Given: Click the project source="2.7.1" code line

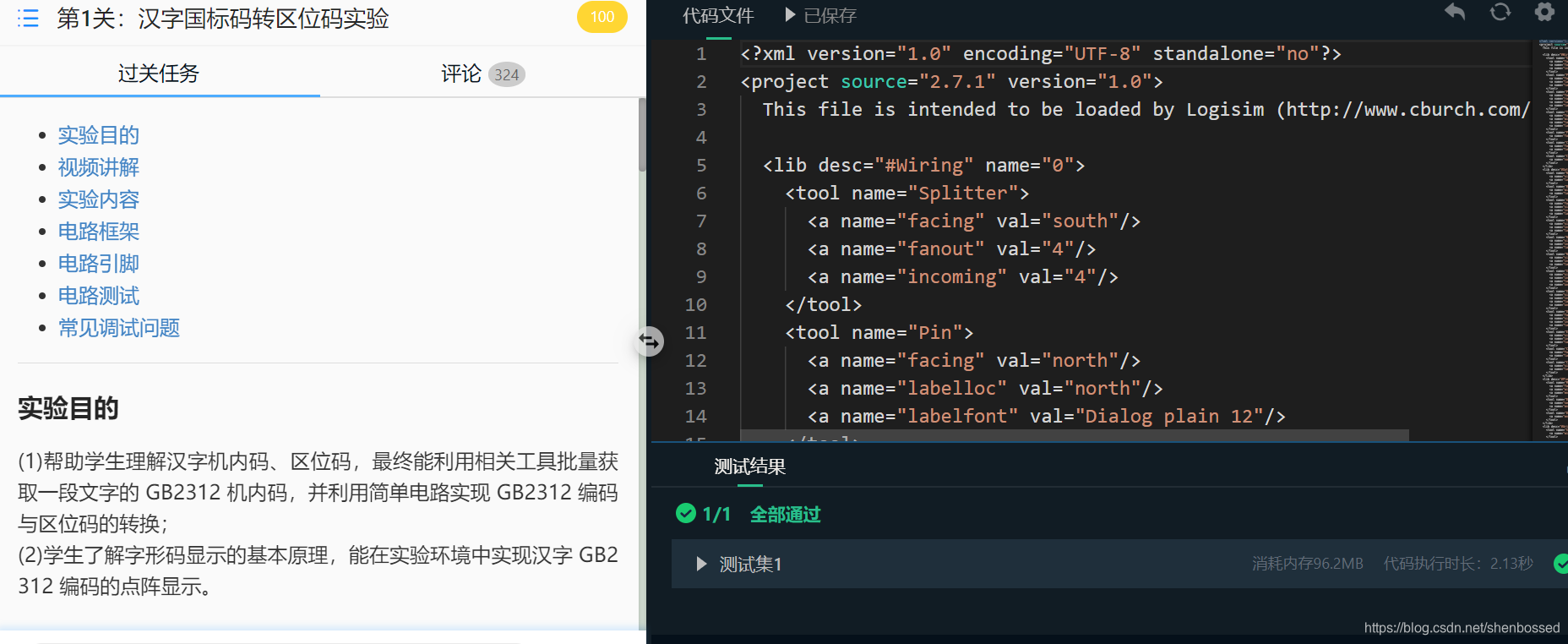Looking at the screenshot, I should [951, 81].
